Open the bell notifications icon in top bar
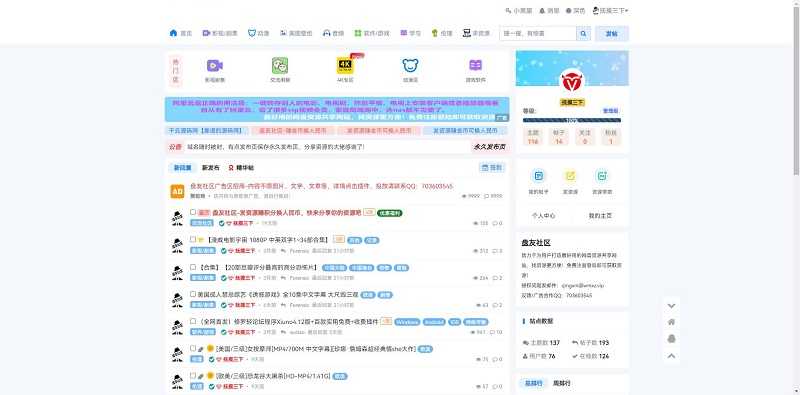The width and height of the screenshot is (800, 395). [542, 10]
